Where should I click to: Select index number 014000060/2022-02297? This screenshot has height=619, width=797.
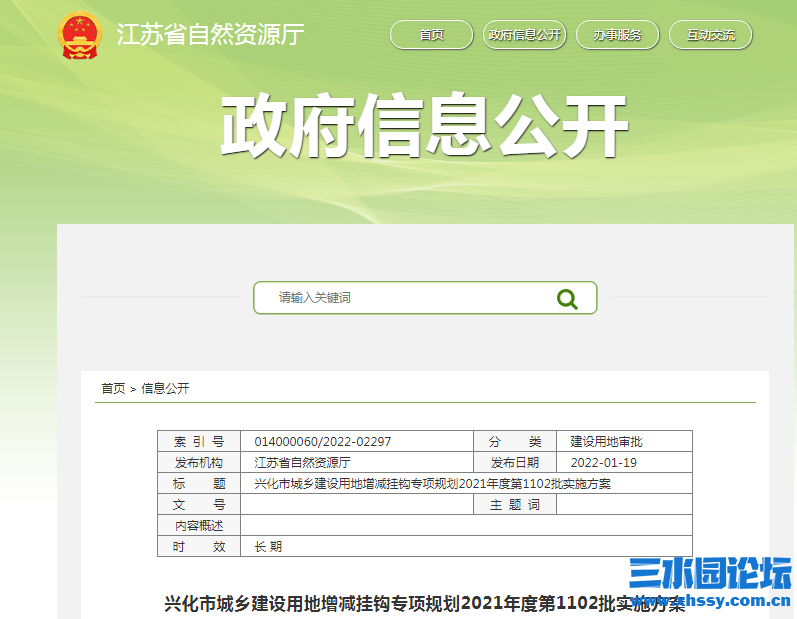pos(323,442)
